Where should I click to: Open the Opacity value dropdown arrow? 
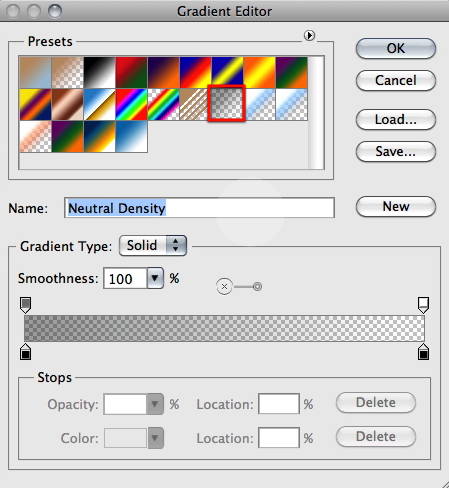point(155,404)
